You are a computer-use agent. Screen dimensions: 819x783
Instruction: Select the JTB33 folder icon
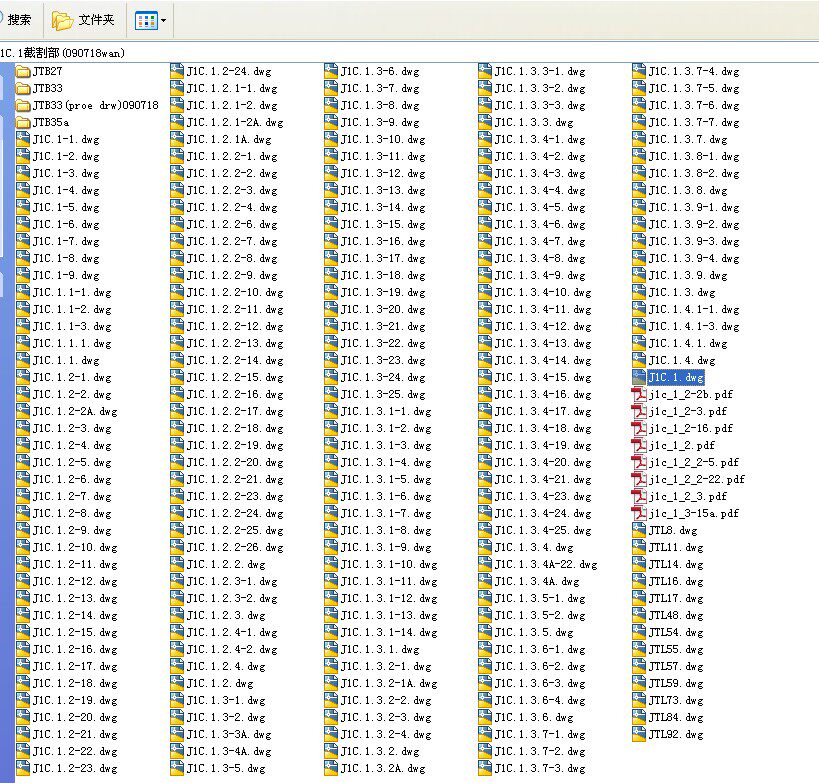point(22,88)
